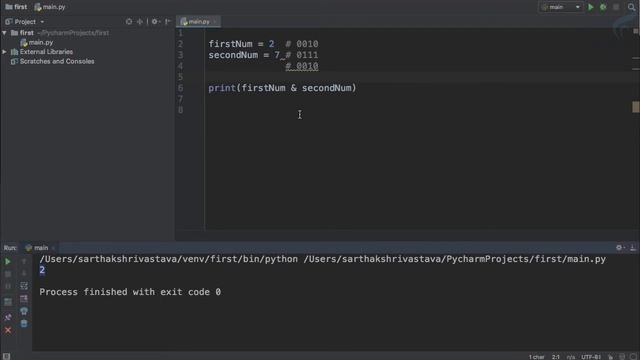640x360 pixels.
Task: Clear all console output with trash icon
Action: click(x=24, y=324)
